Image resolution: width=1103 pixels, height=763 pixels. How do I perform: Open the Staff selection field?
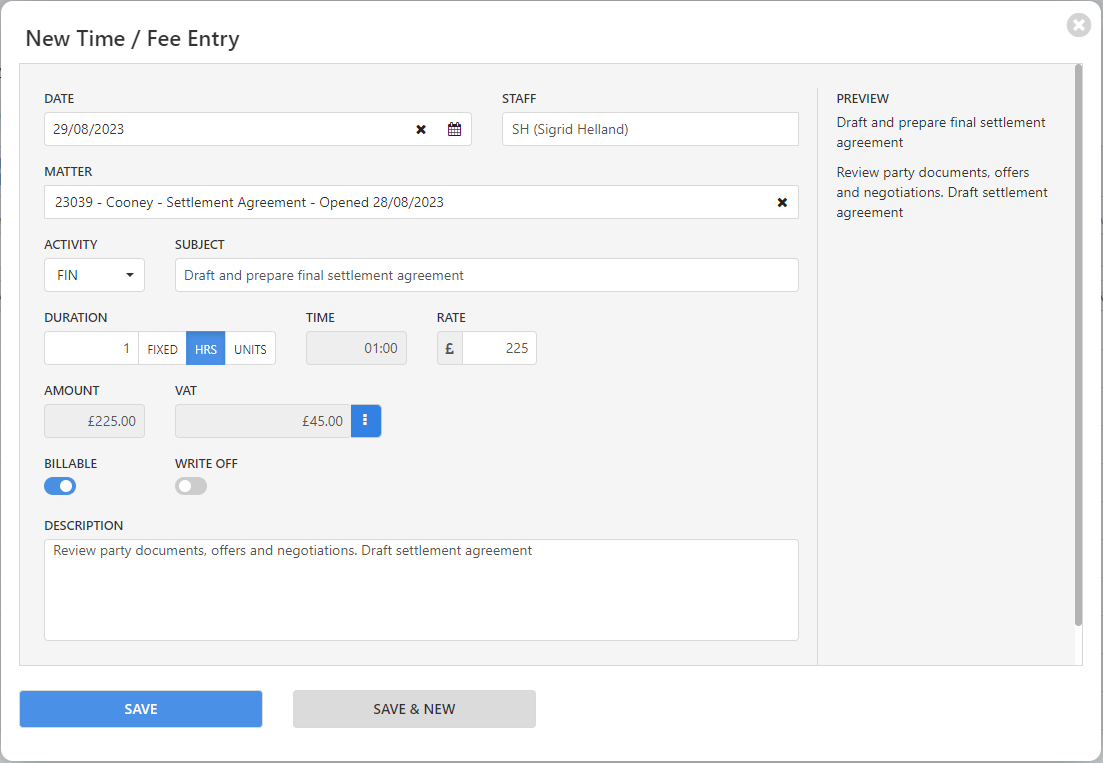650,129
